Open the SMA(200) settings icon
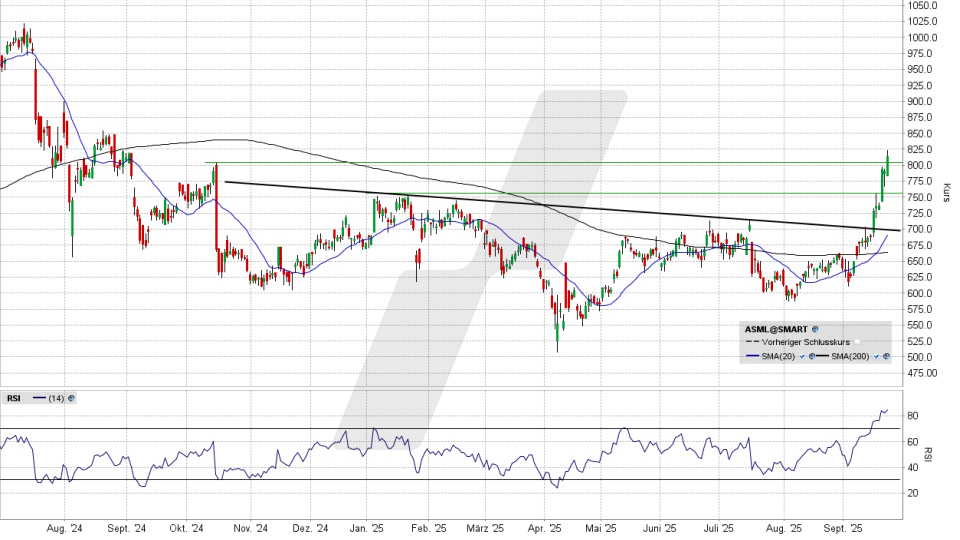This screenshot has width=960, height=540. [886, 357]
